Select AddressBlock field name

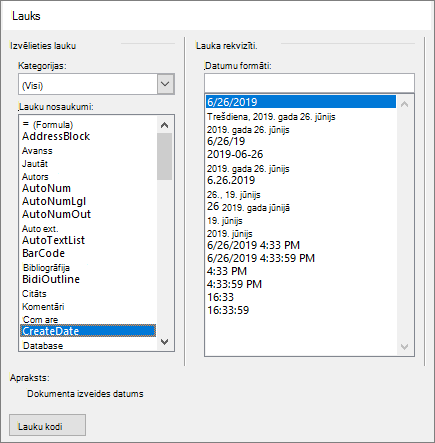pyautogui.click(x=56, y=136)
